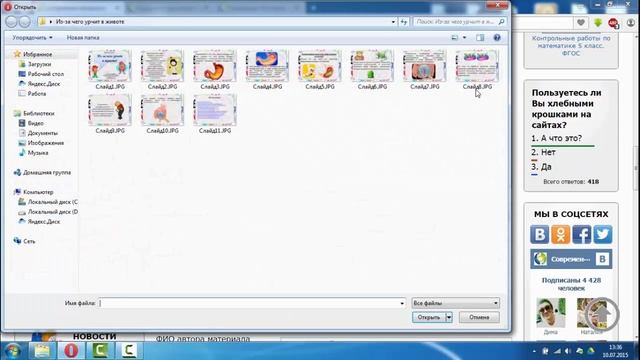Open the Упорядочить menu
The height and width of the screenshot is (360, 640).
point(32,38)
